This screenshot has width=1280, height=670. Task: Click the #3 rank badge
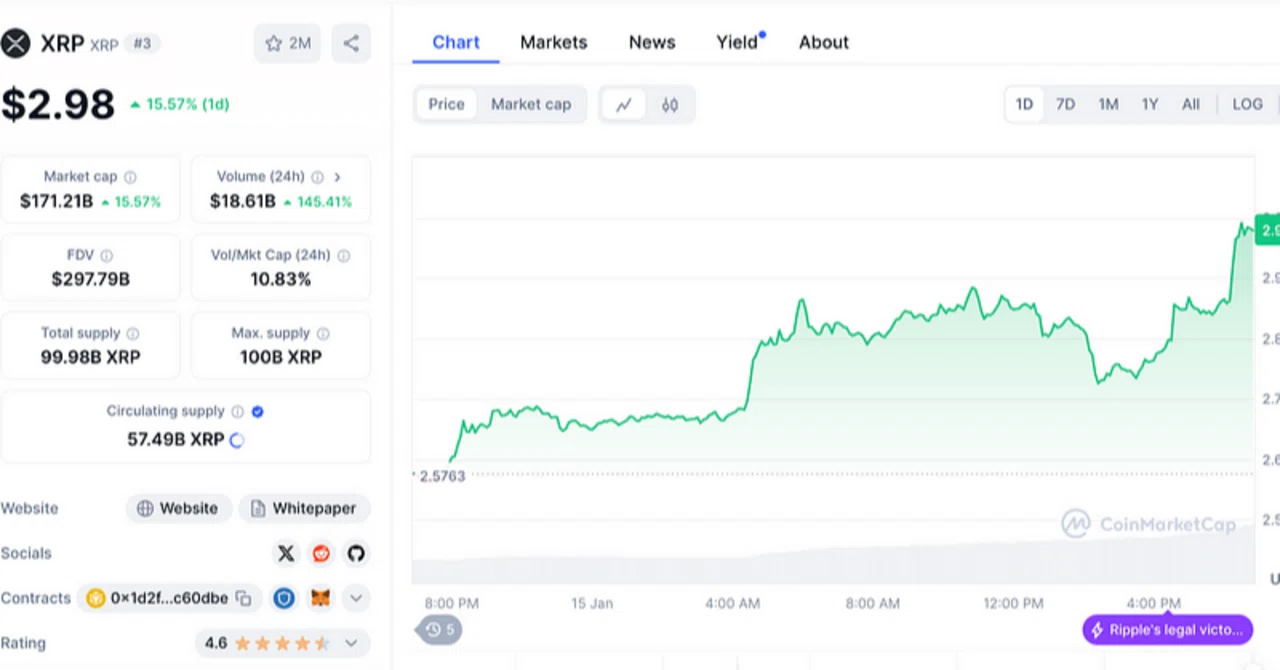(143, 44)
